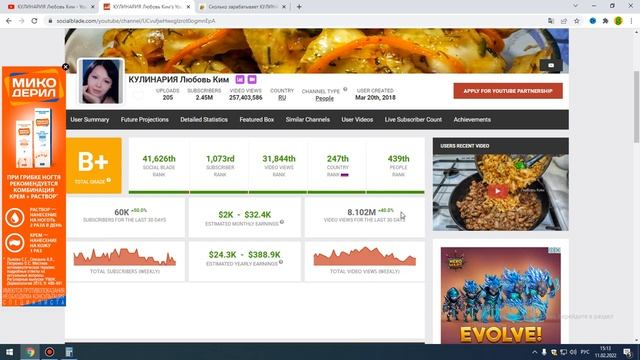Image resolution: width=640 pixels, height=360 pixels.
Task: Click the 1,073rd subscriber rank
Action: [x=220, y=158]
